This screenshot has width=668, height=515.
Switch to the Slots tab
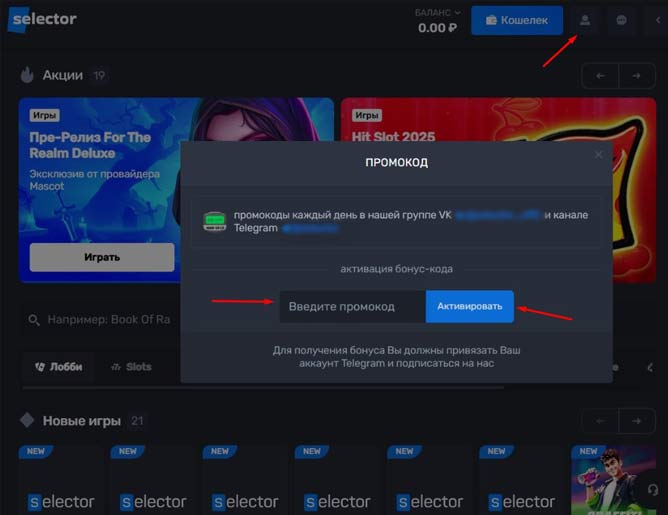[x=131, y=367]
